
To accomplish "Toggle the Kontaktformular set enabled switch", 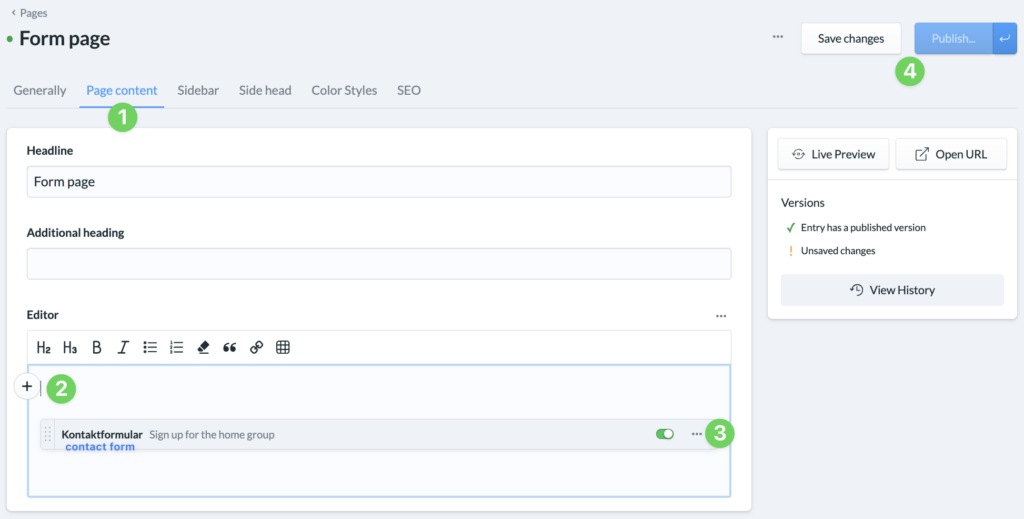I will point(665,434).
